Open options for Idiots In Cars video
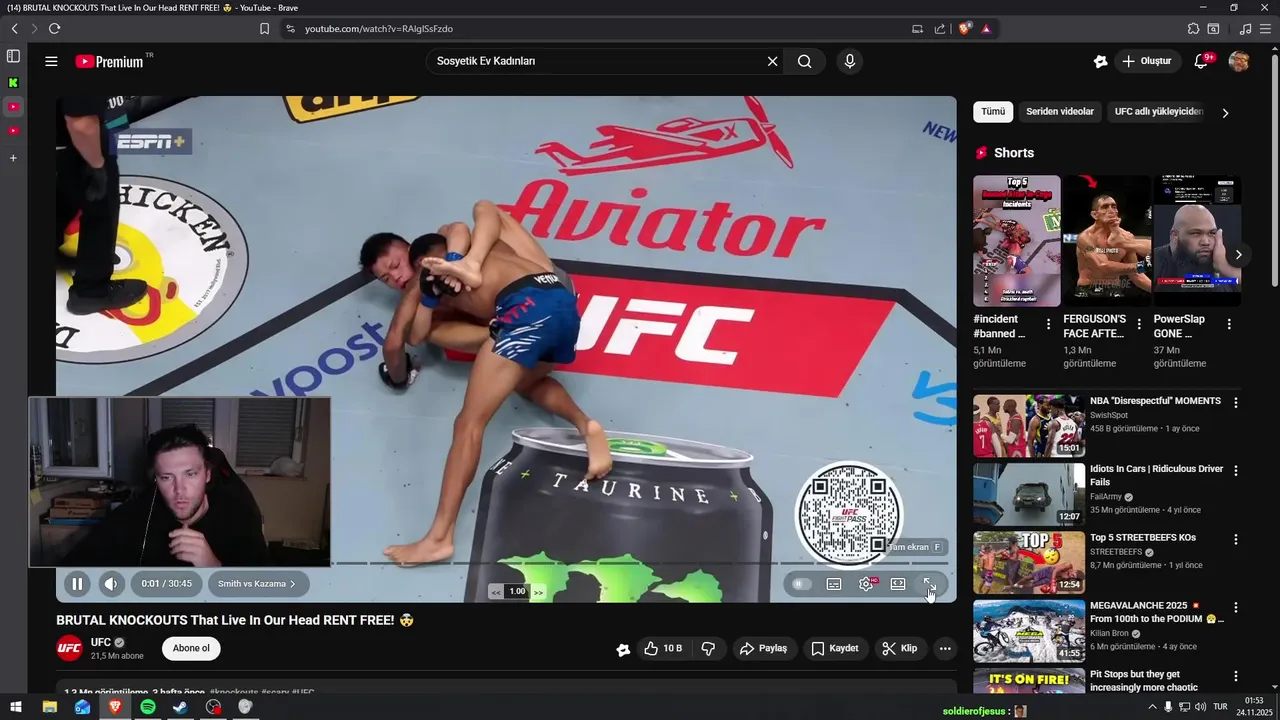Image resolution: width=1280 pixels, height=720 pixels. tap(1236, 471)
